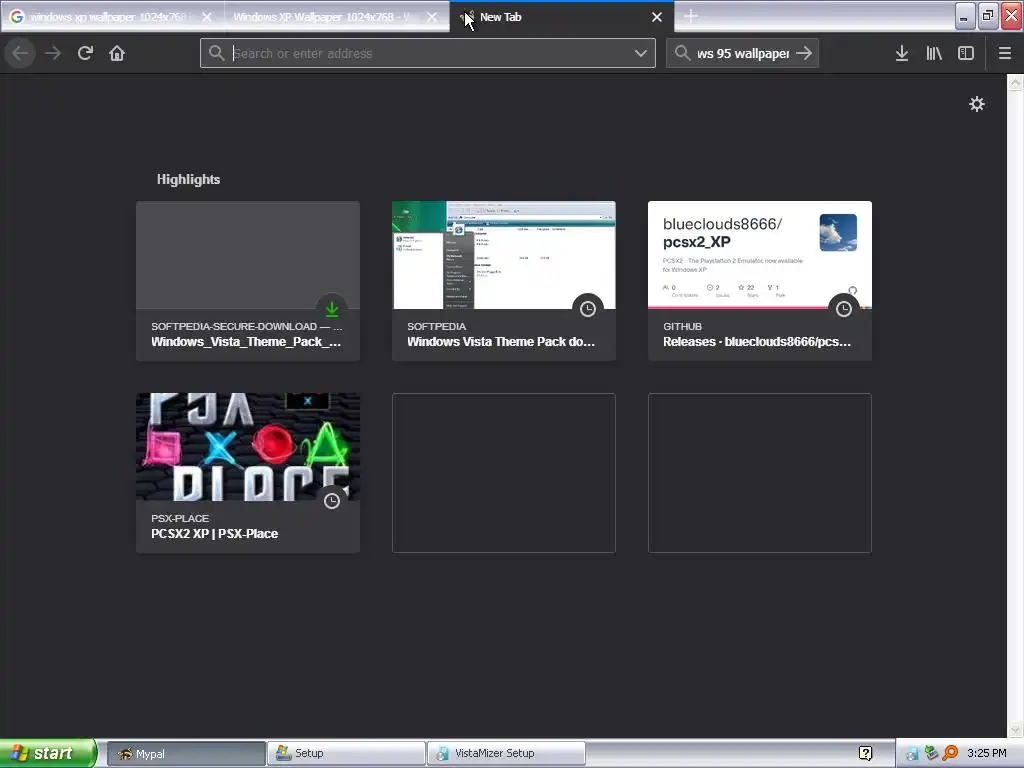Restore down the browser window
Screen dimensions: 1024x768
pos(987,16)
